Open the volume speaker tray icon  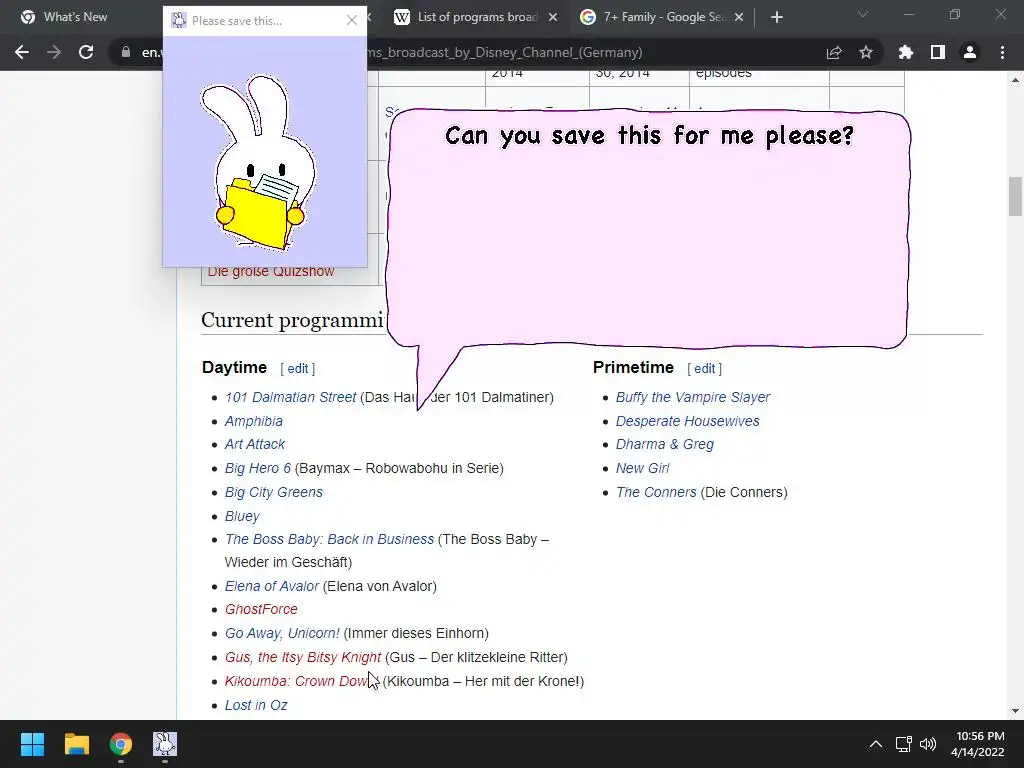point(927,744)
